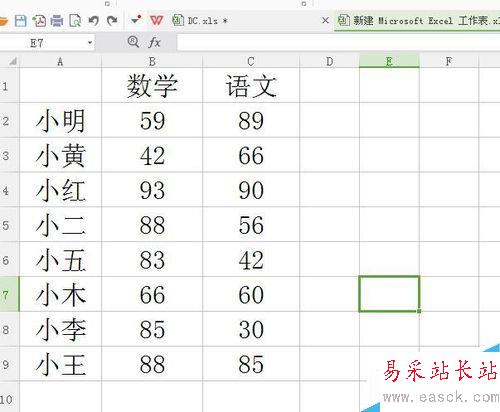Select row 2 header
Image resolution: width=500 pixels, height=412 pixels.
pyautogui.click(x=10, y=120)
